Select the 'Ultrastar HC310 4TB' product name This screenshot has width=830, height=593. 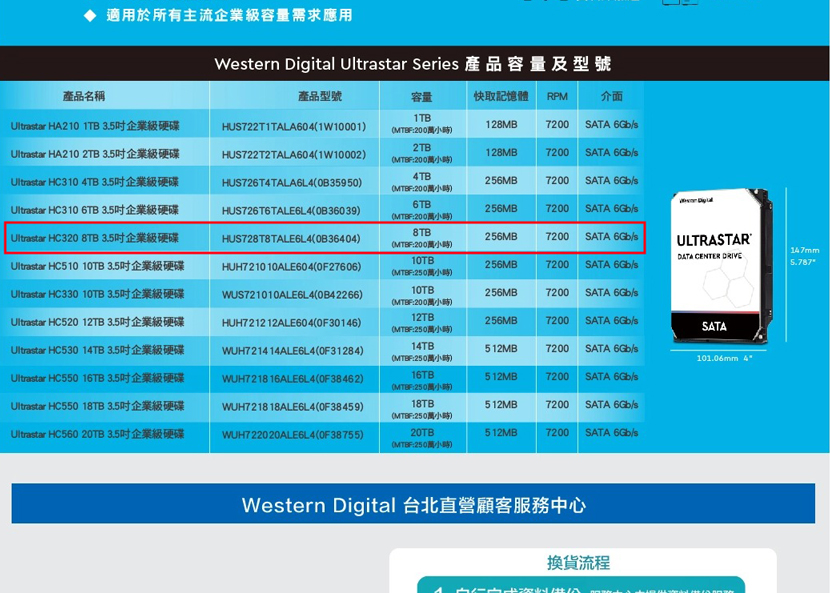click(95, 182)
